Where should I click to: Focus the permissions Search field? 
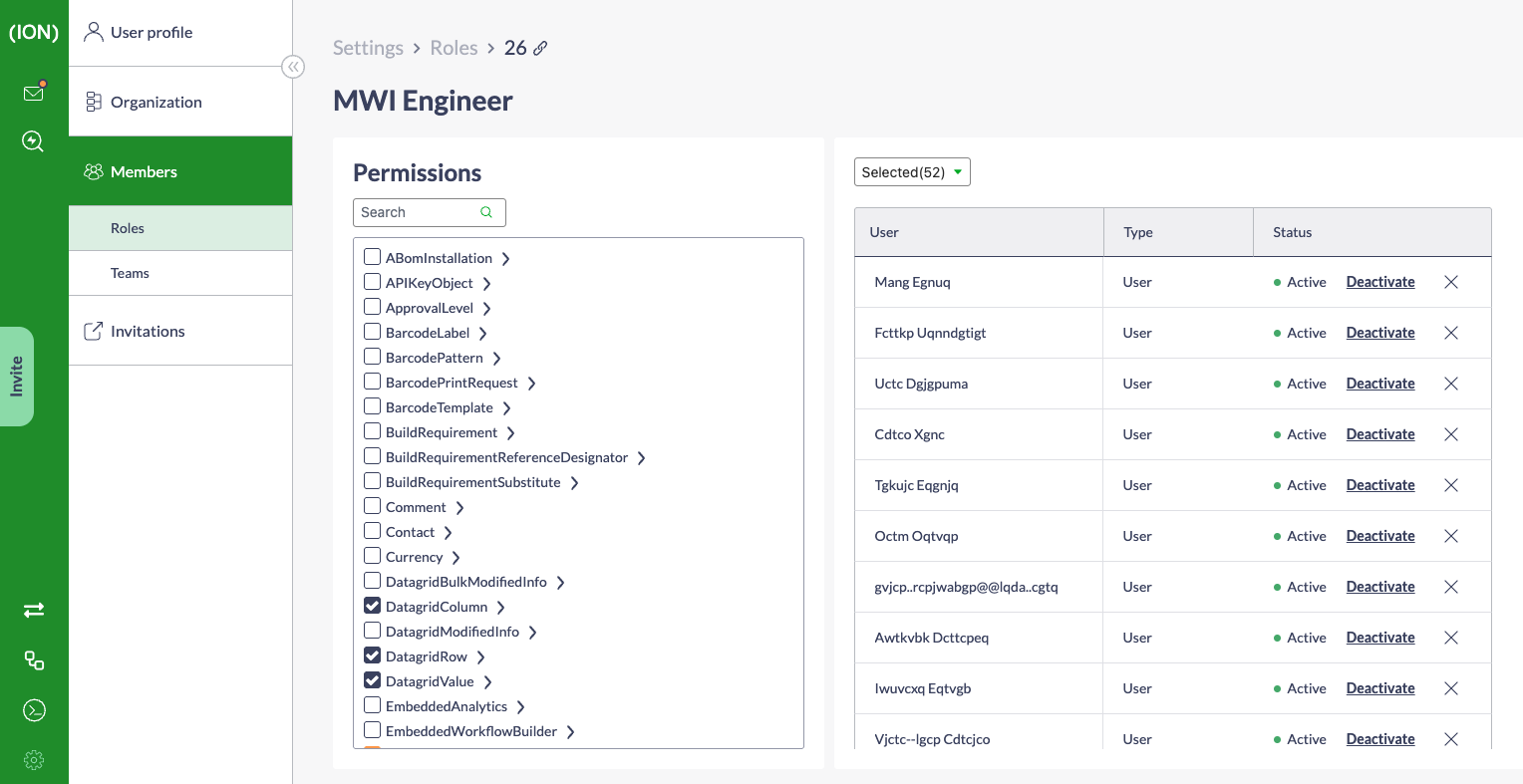click(x=430, y=212)
